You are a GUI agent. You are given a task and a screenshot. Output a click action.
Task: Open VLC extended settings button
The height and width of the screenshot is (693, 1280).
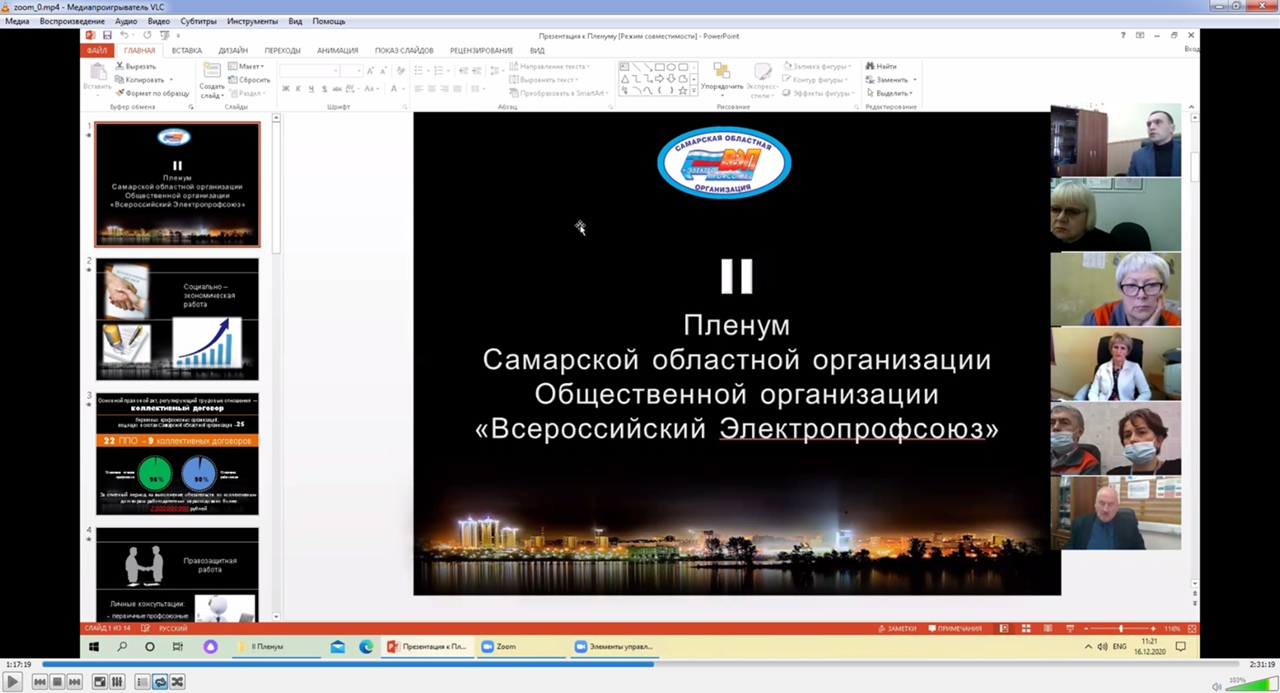click(117, 682)
